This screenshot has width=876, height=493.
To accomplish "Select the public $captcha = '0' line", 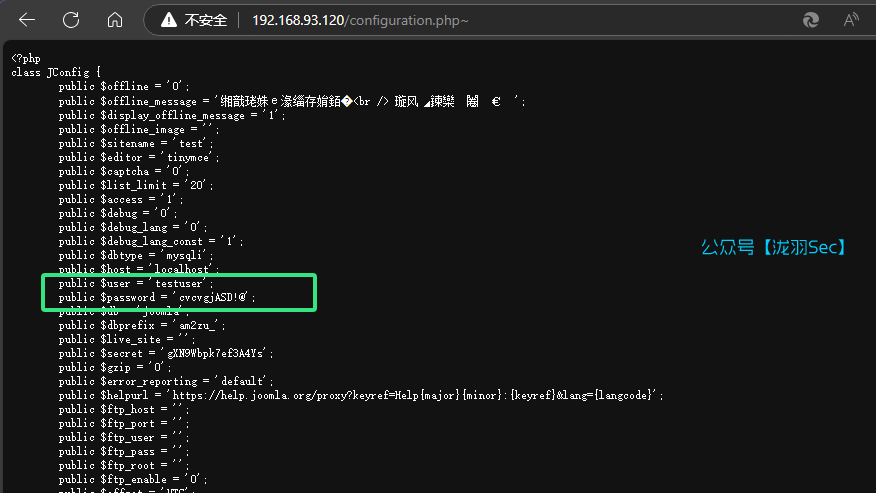I will (x=124, y=171).
